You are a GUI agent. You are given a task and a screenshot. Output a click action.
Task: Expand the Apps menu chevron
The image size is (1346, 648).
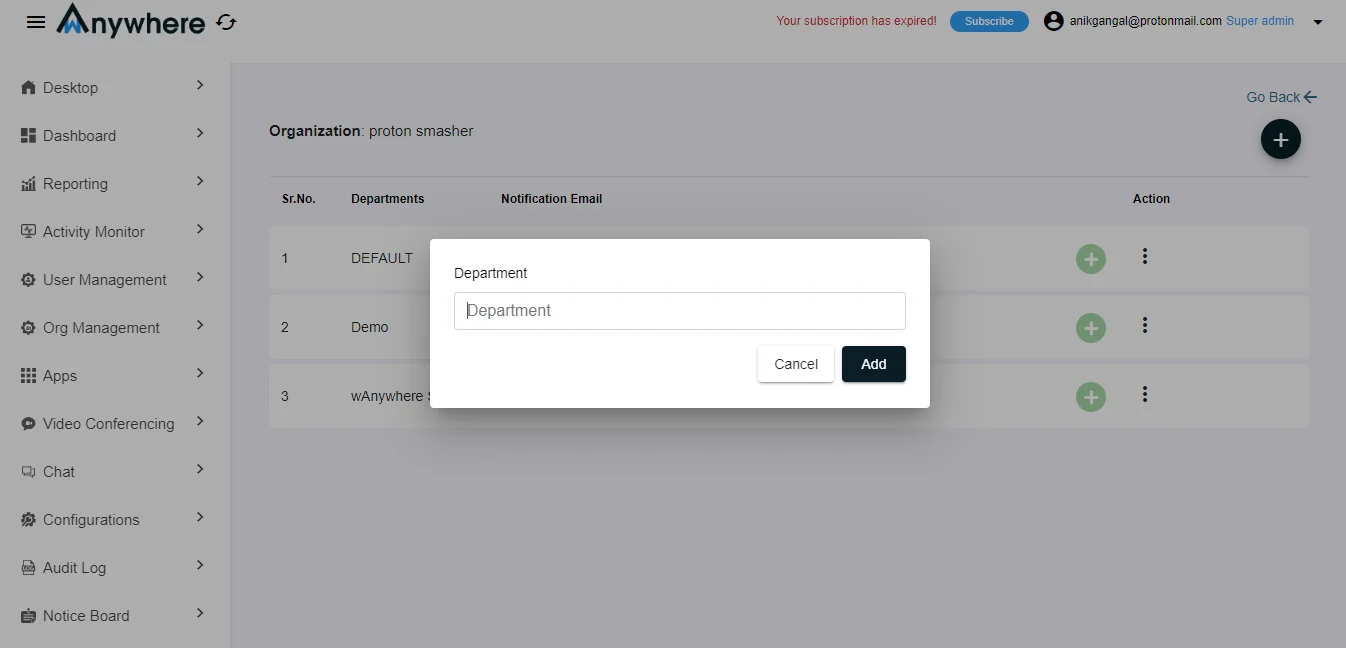click(200, 373)
